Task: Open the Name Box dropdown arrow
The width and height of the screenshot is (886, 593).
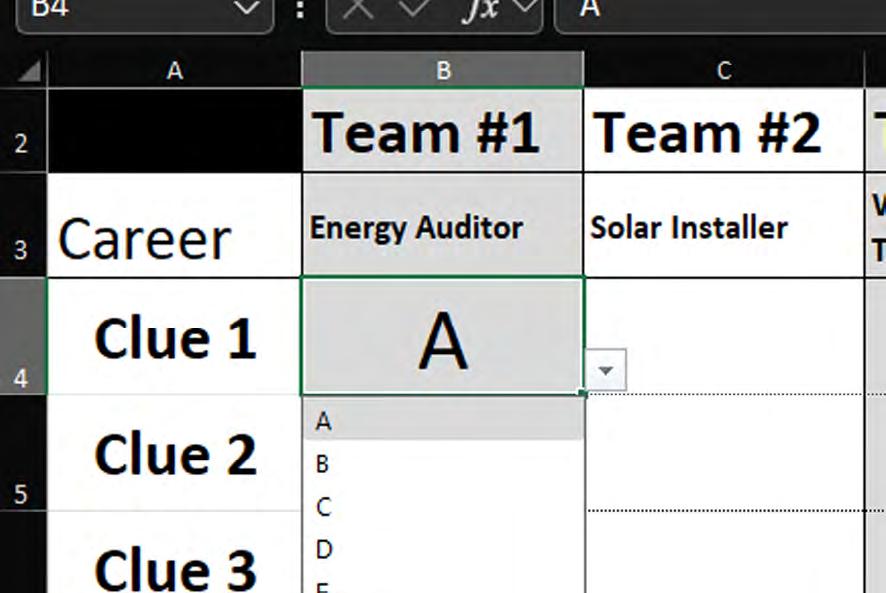Action: click(245, 9)
